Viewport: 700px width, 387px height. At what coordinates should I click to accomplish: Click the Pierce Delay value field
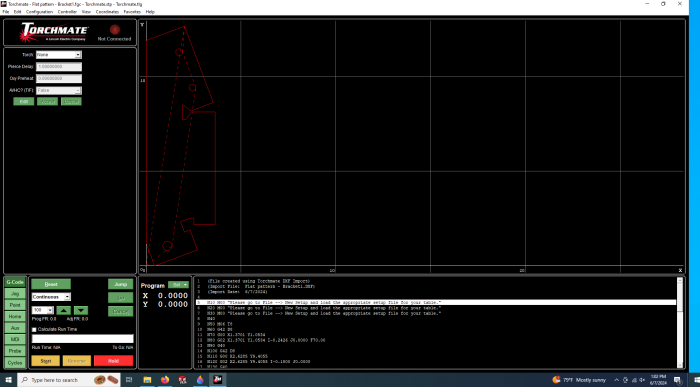pyautogui.click(x=59, y=67)
